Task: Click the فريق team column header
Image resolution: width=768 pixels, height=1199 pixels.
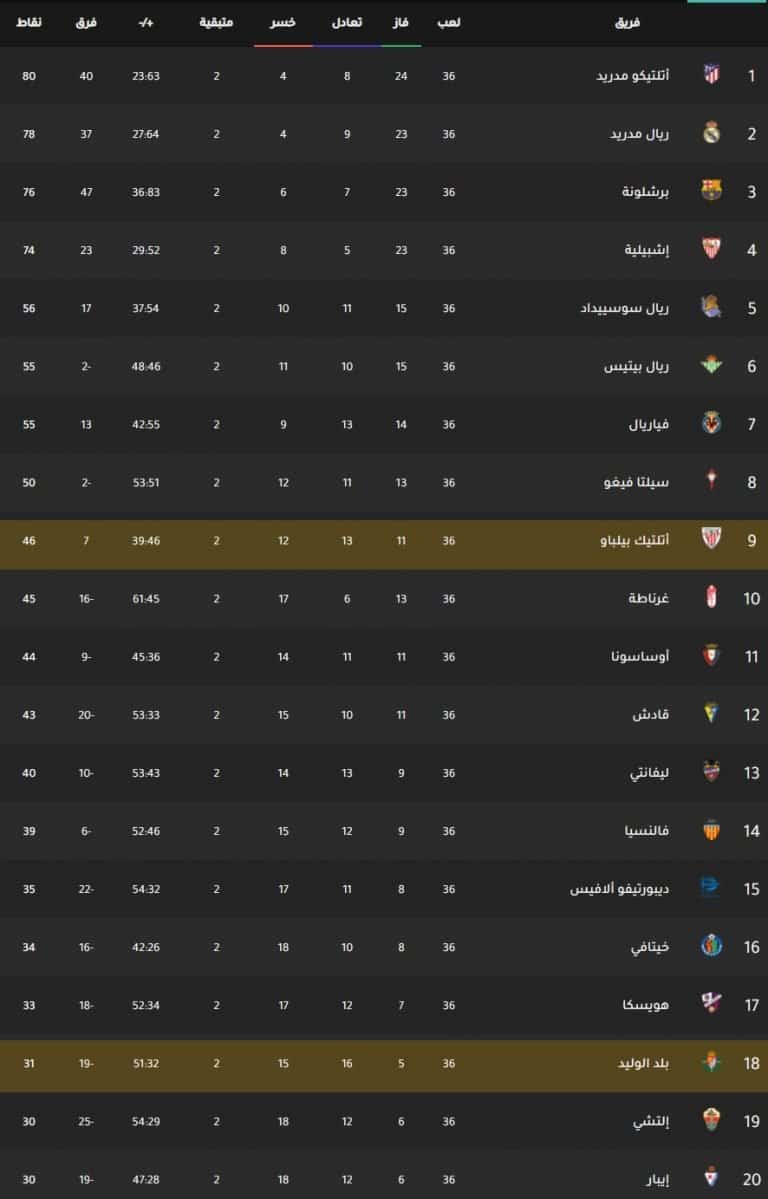Action: tap(626, 23)
